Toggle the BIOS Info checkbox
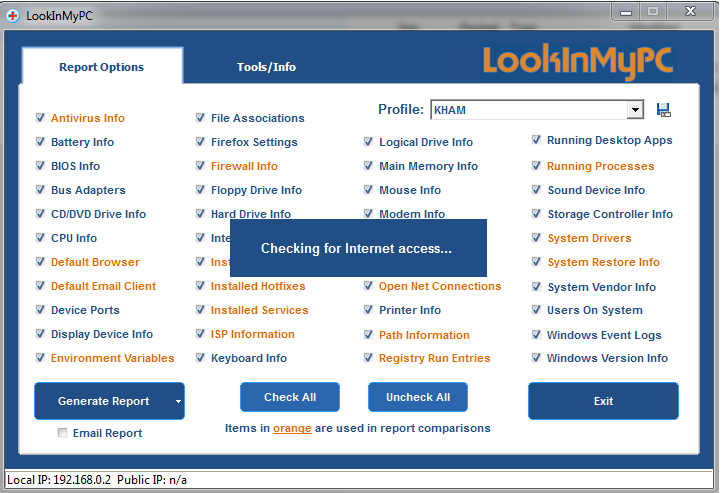 click(x=40, y=166)
